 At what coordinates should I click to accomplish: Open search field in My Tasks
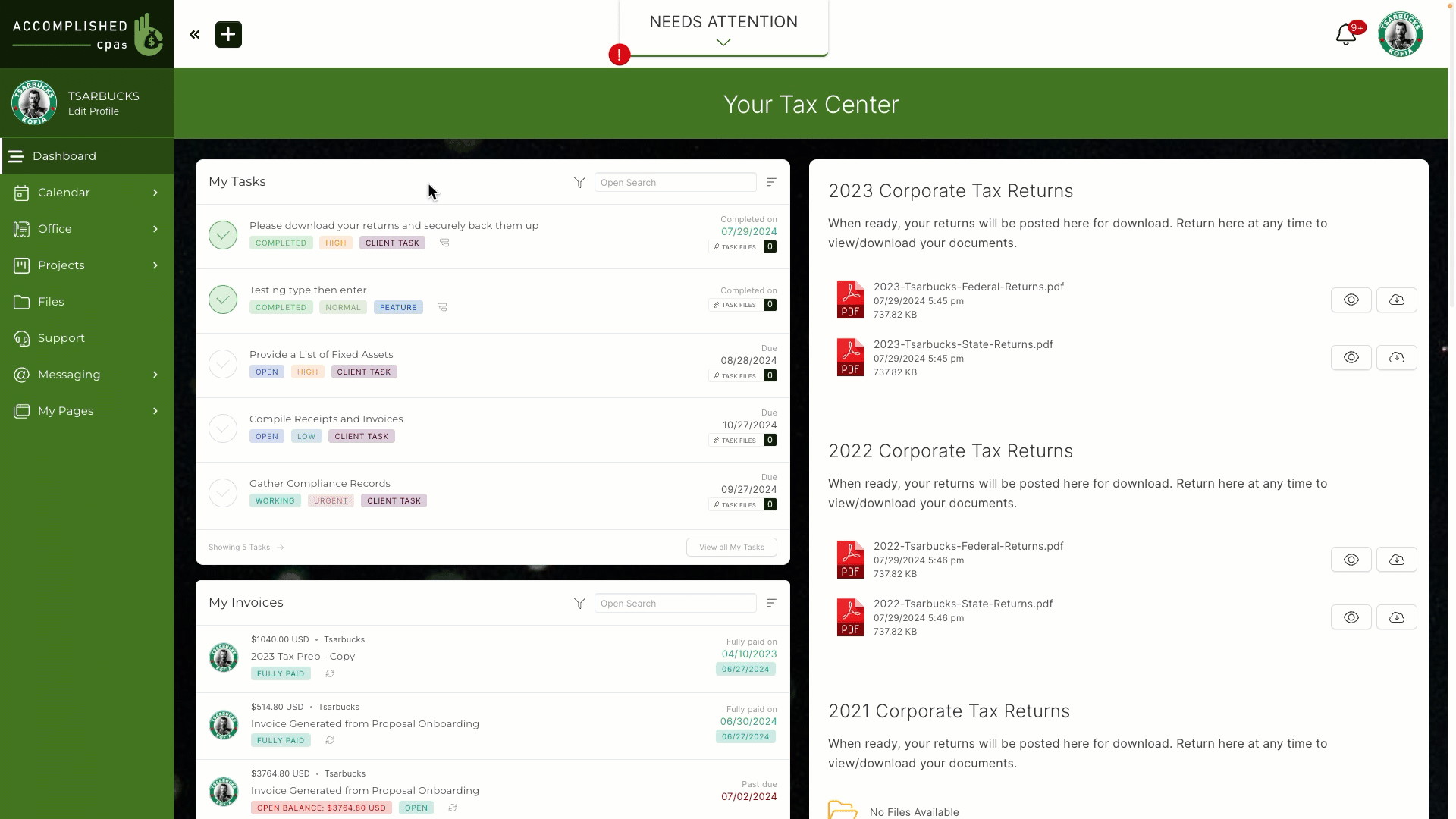tap(675, 182)
